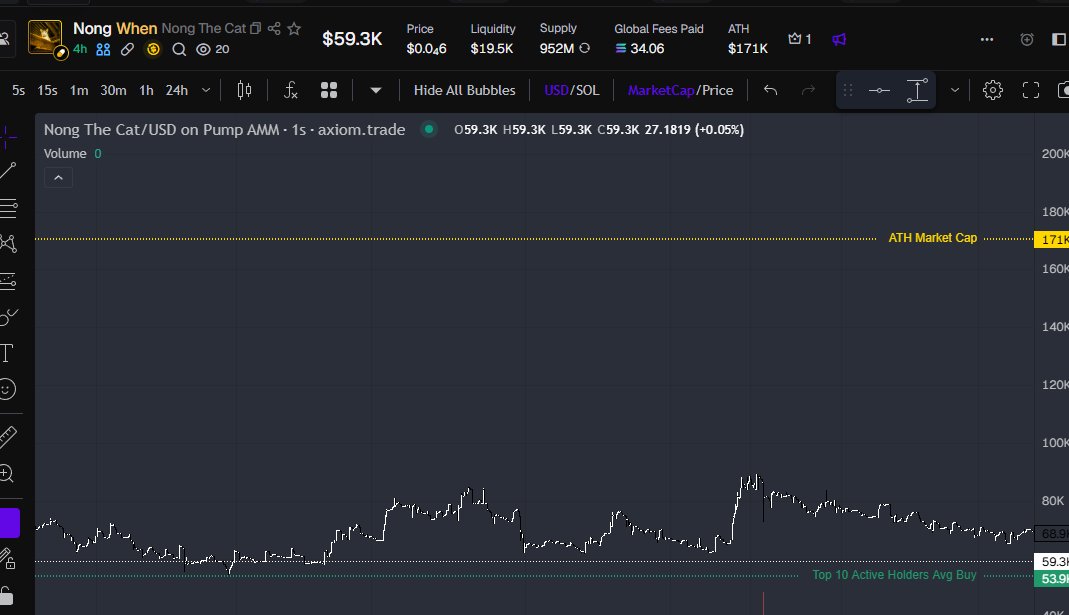Click the alarm clock alert icon
Image resolution: width=1069 pixels, height=615 pixels.
(1027, 40)
